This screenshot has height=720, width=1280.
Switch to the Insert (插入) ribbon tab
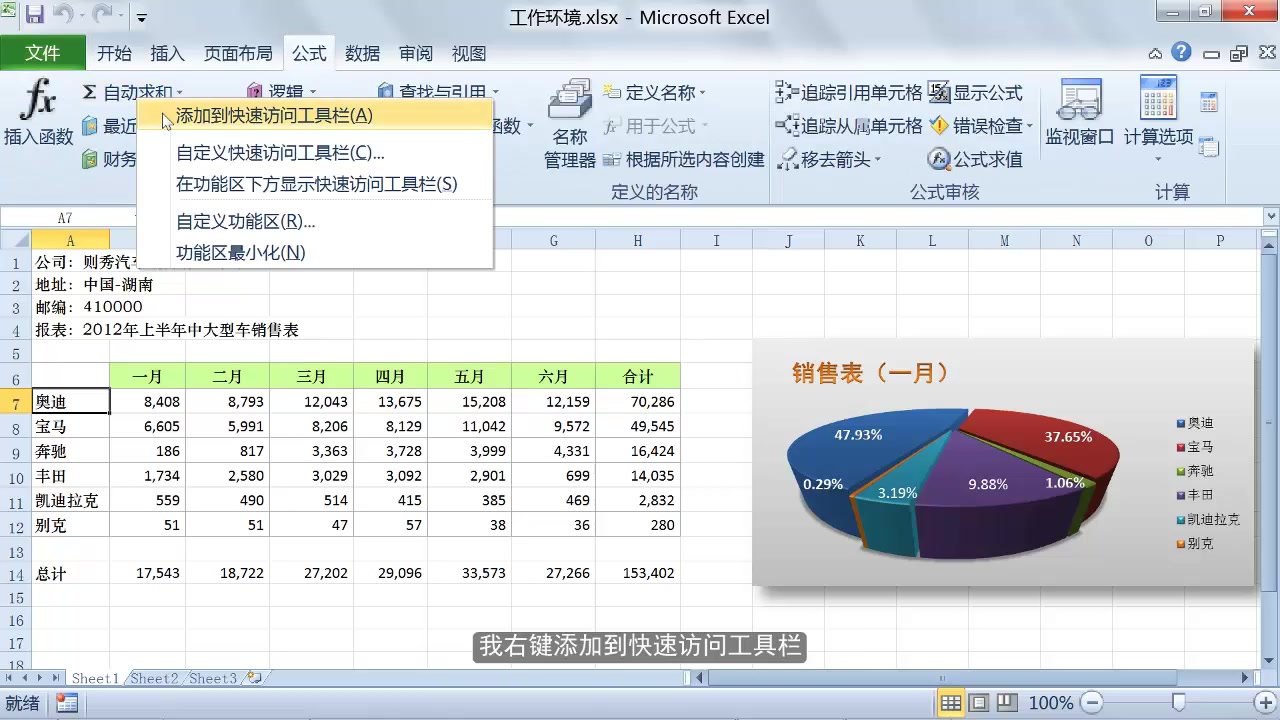(167, 54)
